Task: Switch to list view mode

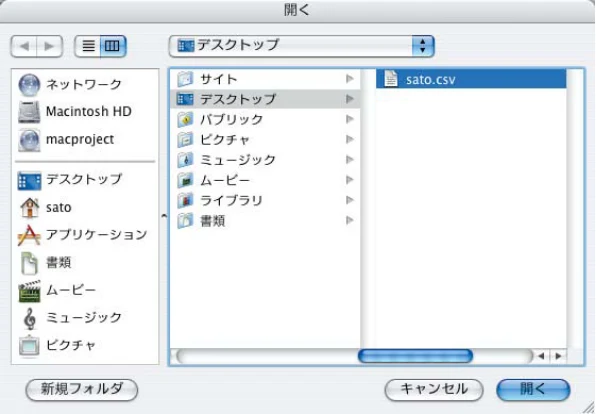Action: tap(88, 46)
